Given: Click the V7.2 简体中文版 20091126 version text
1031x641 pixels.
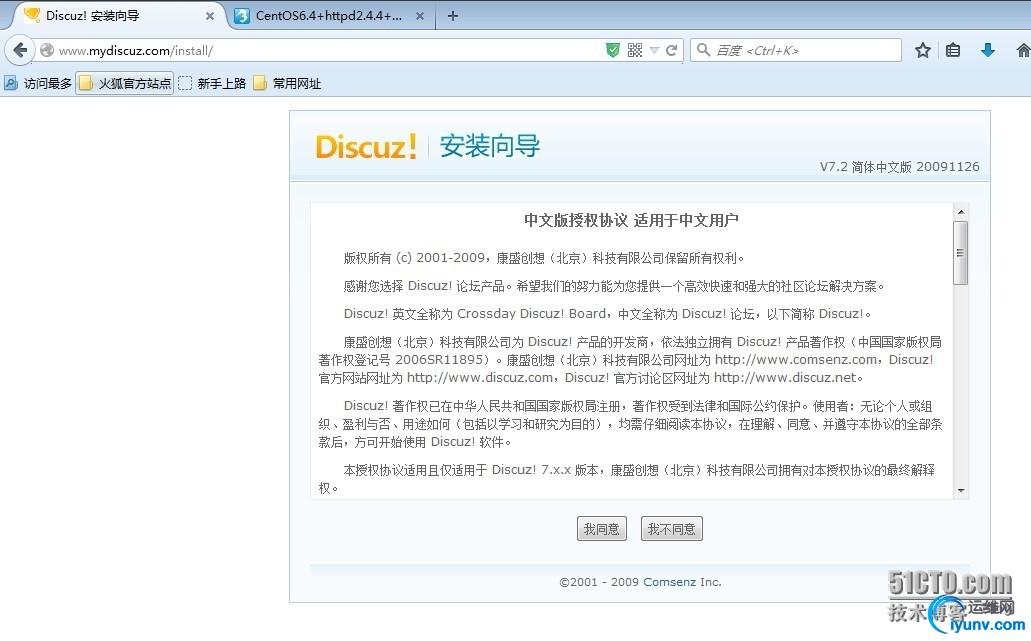Looking at the screenshot, I should (x=899, y=167).
